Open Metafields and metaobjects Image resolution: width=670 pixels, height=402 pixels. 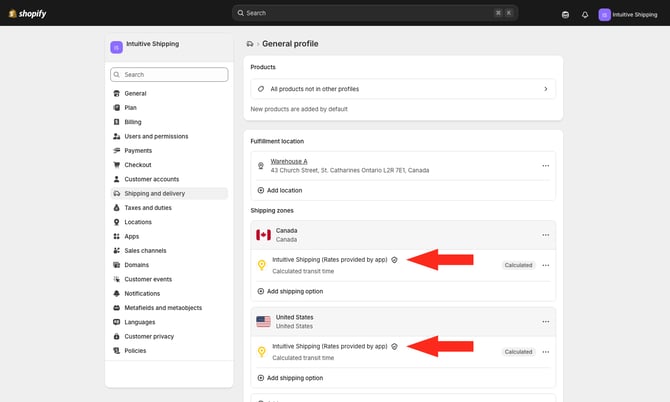pos(163,308)
